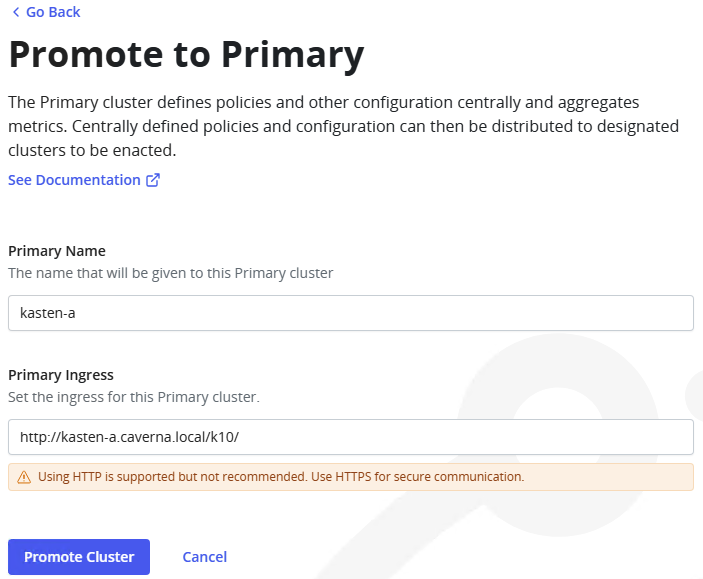This screenshot has width=703, height=579.
Task: Click the Promote to Primary heading
Action: coord(186,54)
